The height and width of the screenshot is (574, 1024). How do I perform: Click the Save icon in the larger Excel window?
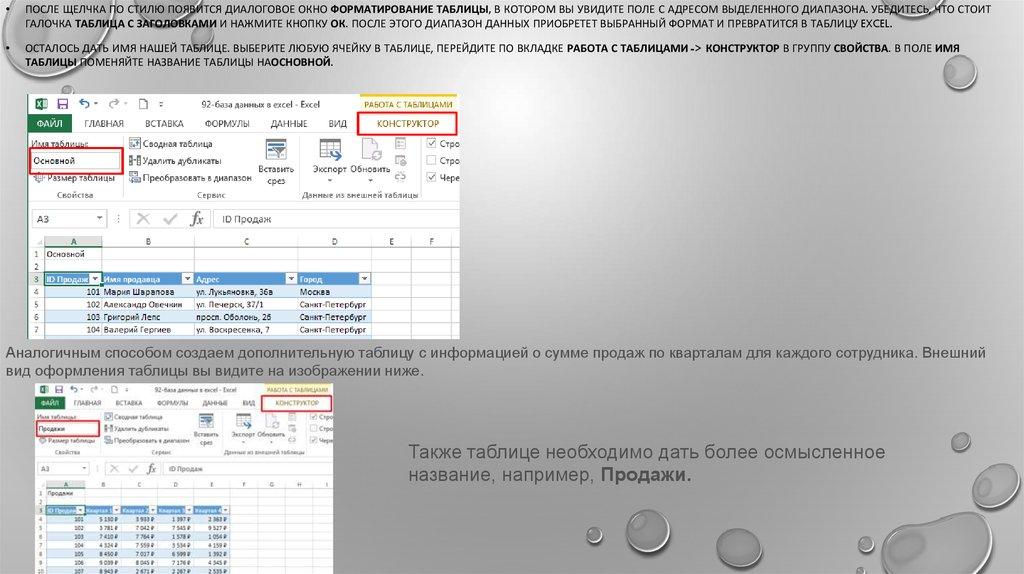[62, 103]
